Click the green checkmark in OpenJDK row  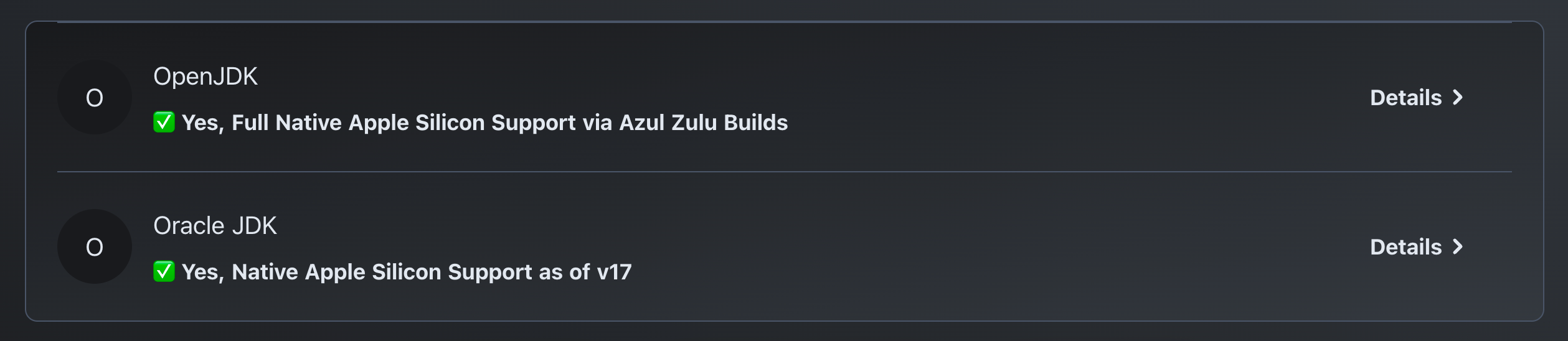(x=164, y=122)
